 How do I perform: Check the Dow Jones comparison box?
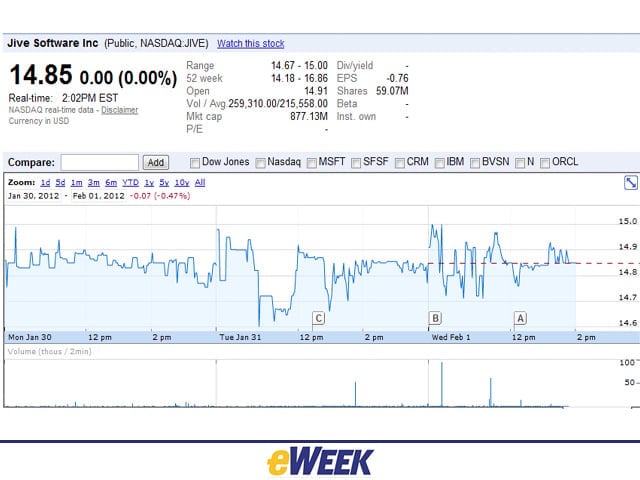195,163
